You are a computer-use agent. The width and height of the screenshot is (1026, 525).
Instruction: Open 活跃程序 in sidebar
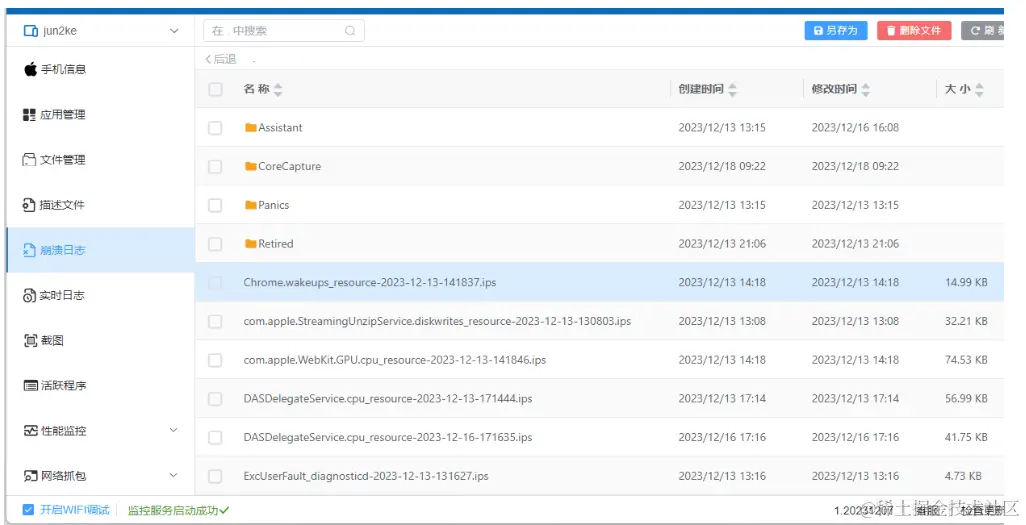click(x=100, y=386)
